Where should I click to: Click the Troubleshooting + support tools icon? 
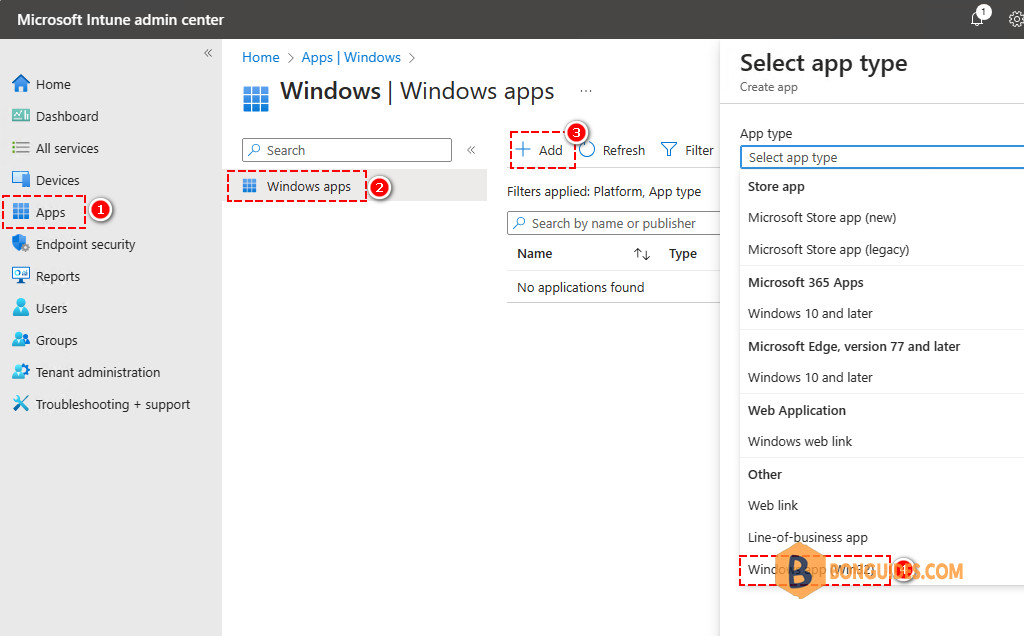[x=21, y=403]
